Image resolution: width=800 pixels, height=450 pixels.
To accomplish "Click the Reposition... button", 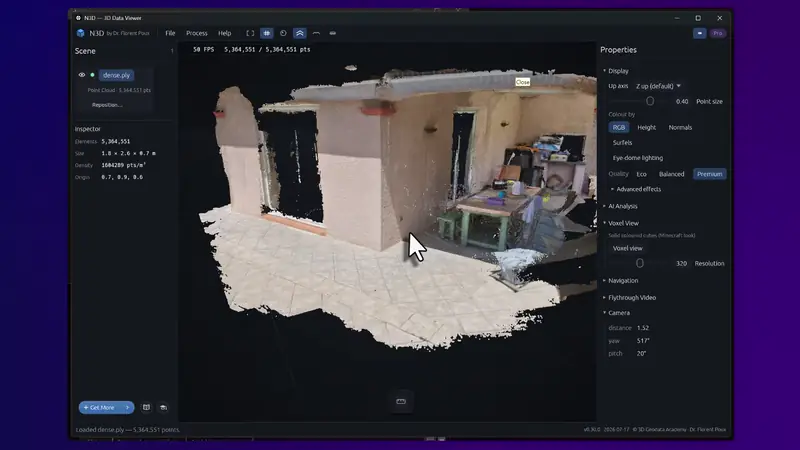I will point(107,105).
